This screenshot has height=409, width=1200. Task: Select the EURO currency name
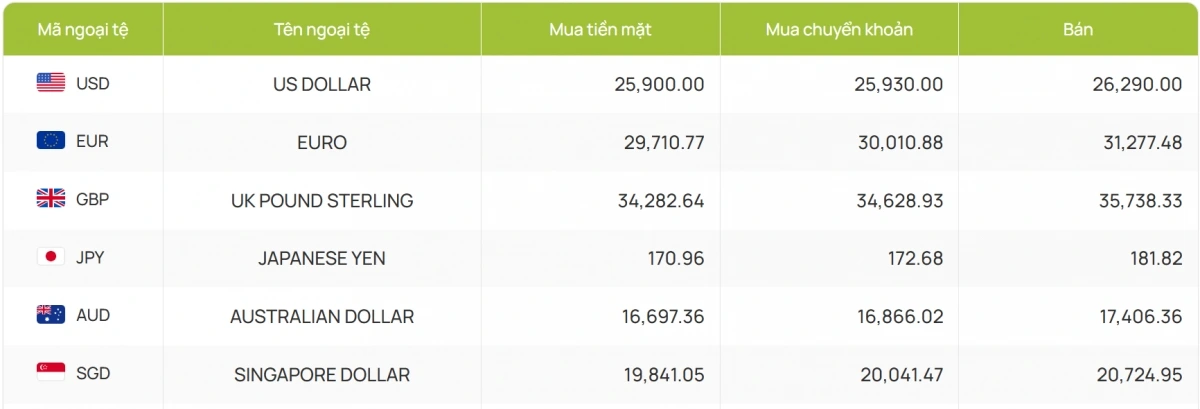pyautogui.click(x=322, y=142)
